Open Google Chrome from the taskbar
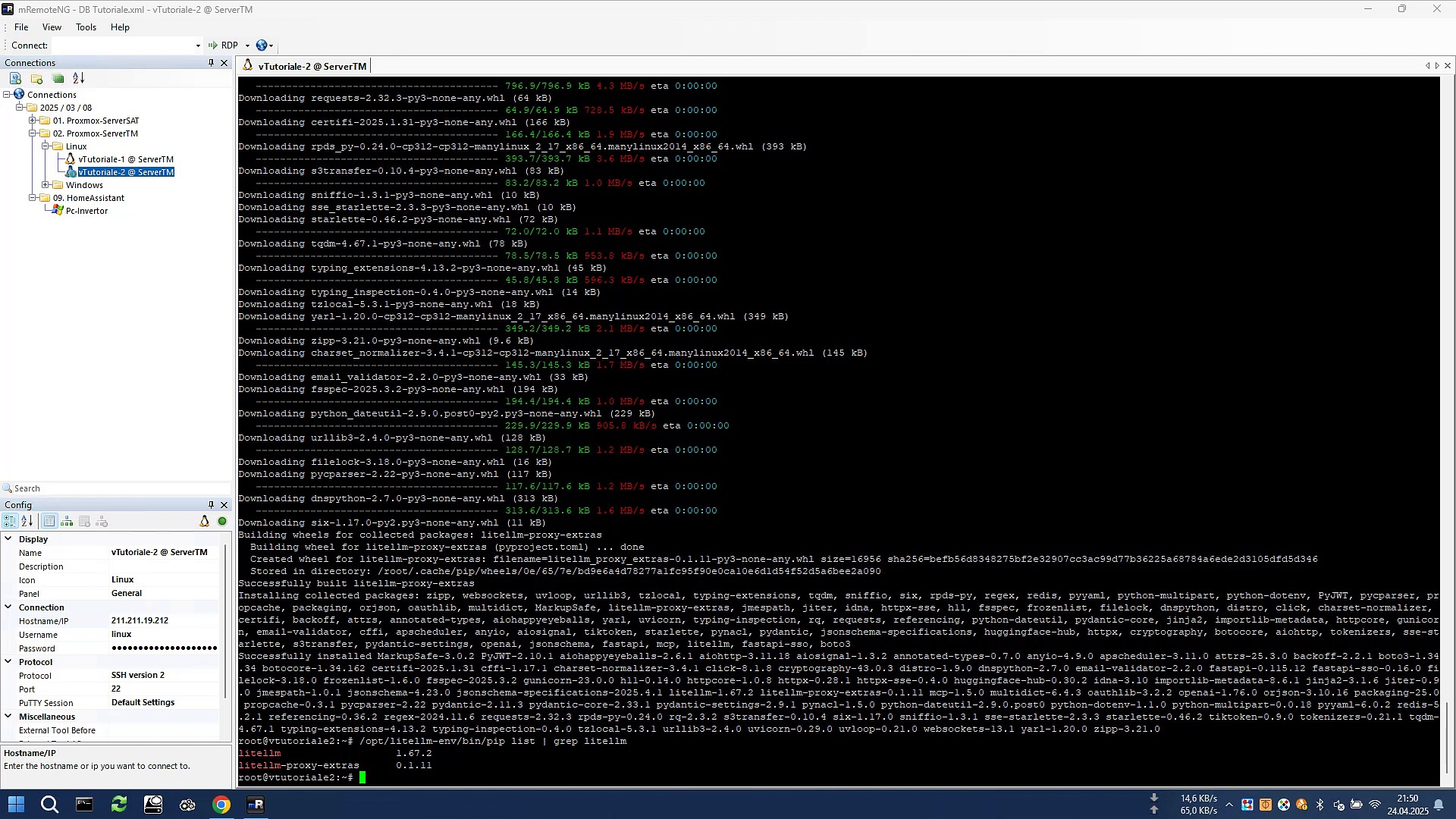This screenshot has height=819, width=1456. point(221,805)
